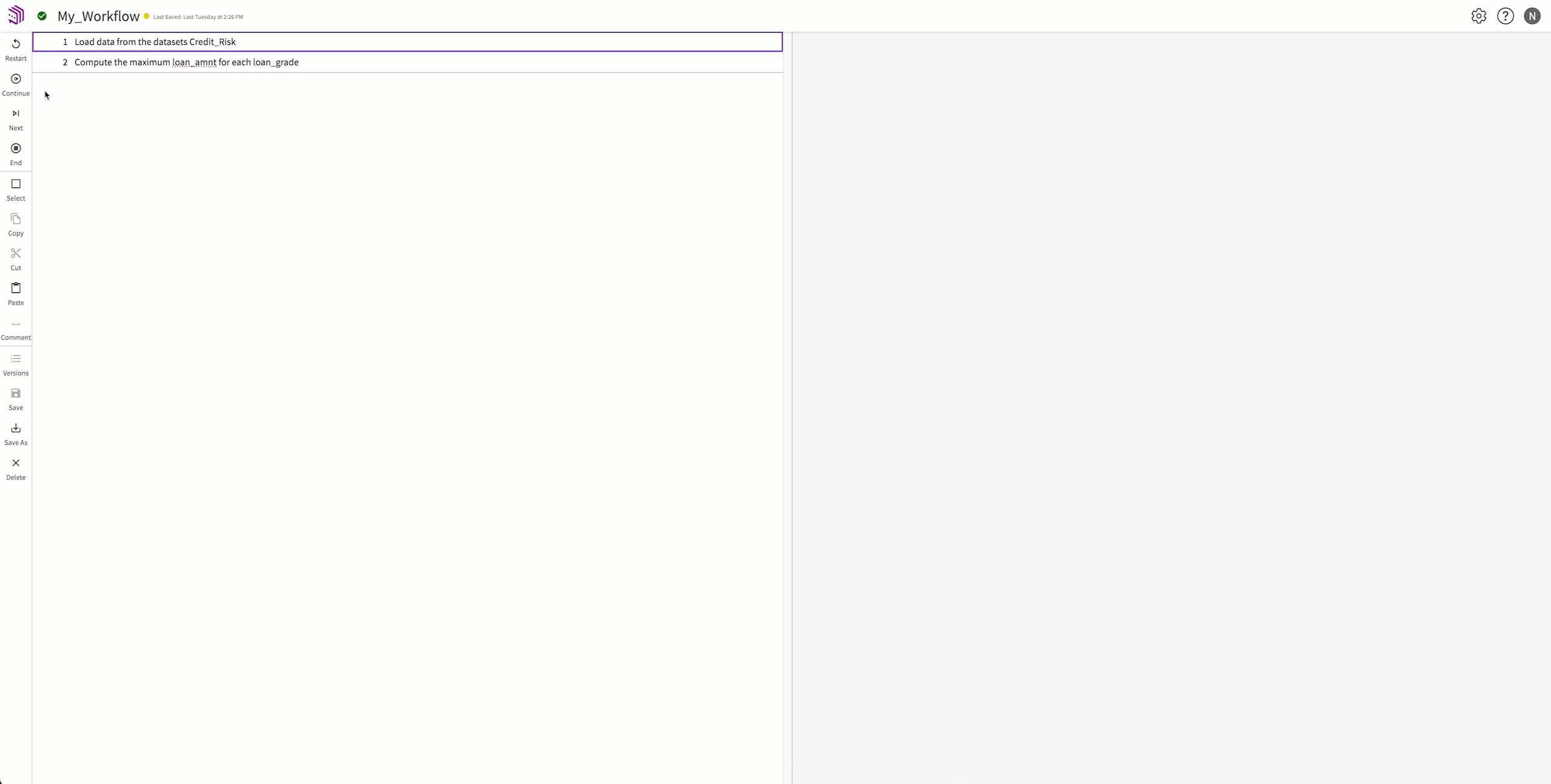Click the Help question mark icon
The height and width of the screenshot is (784, 1551).
coord(1506,16)
